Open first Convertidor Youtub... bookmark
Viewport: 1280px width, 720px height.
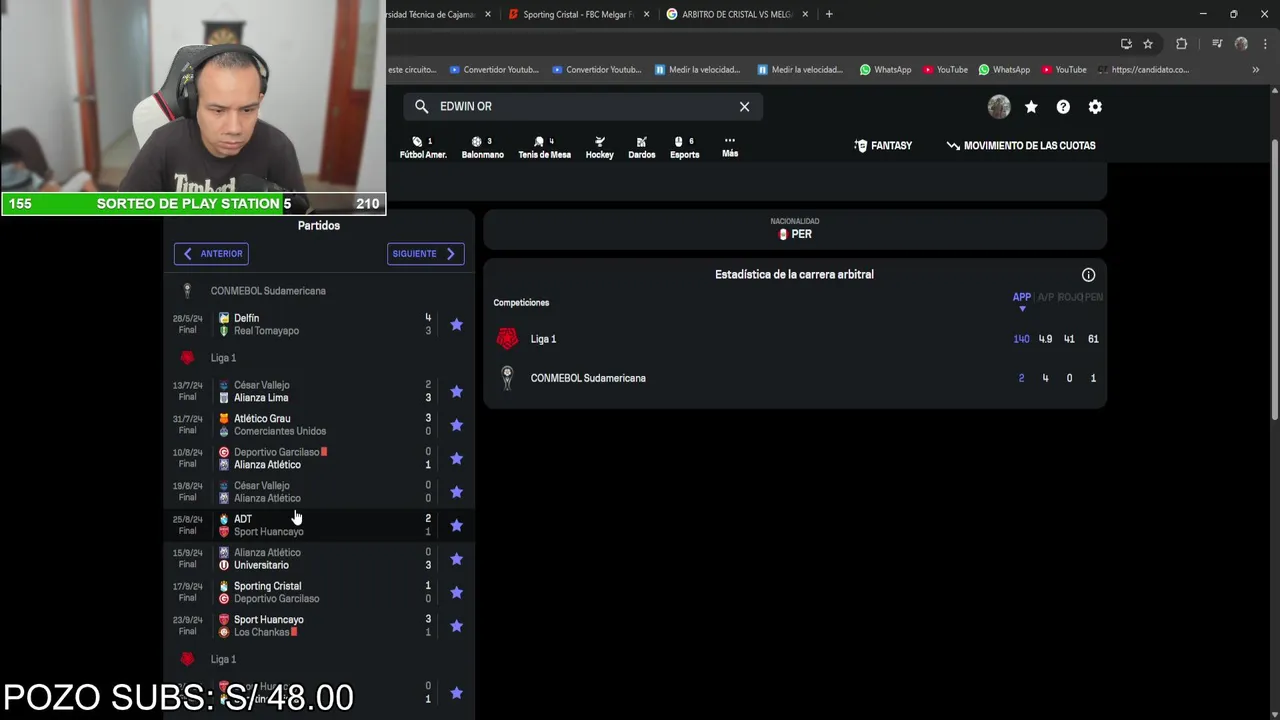pyautogui.click(x=494, y=70)
